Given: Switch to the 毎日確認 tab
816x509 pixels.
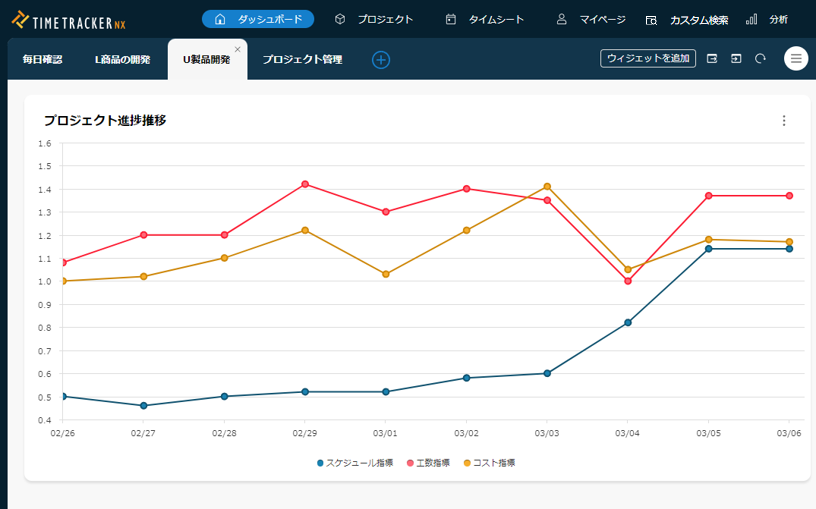Looking at the screenshot, I should coord(42,60).
